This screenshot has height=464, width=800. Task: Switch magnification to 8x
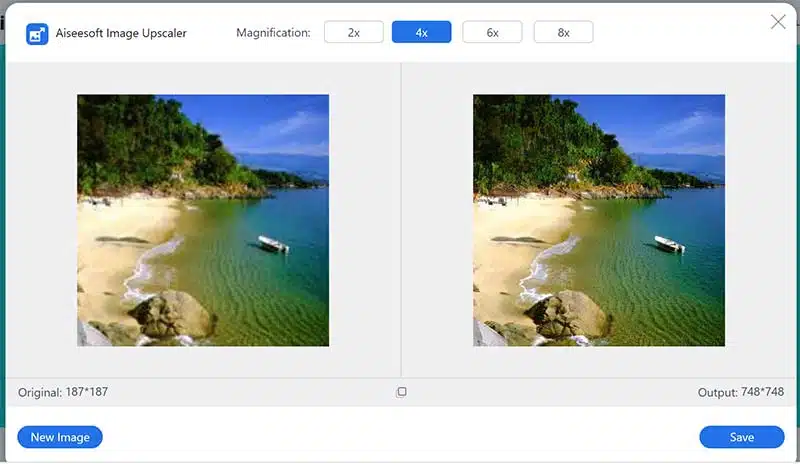[x=563, y=33]
